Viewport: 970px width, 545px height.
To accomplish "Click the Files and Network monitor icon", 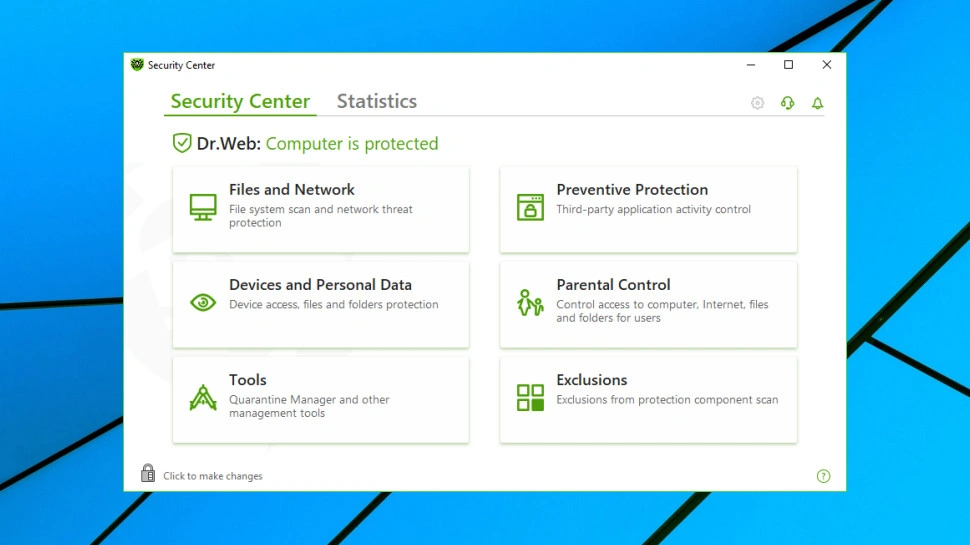I will click(x=203, y=207).
